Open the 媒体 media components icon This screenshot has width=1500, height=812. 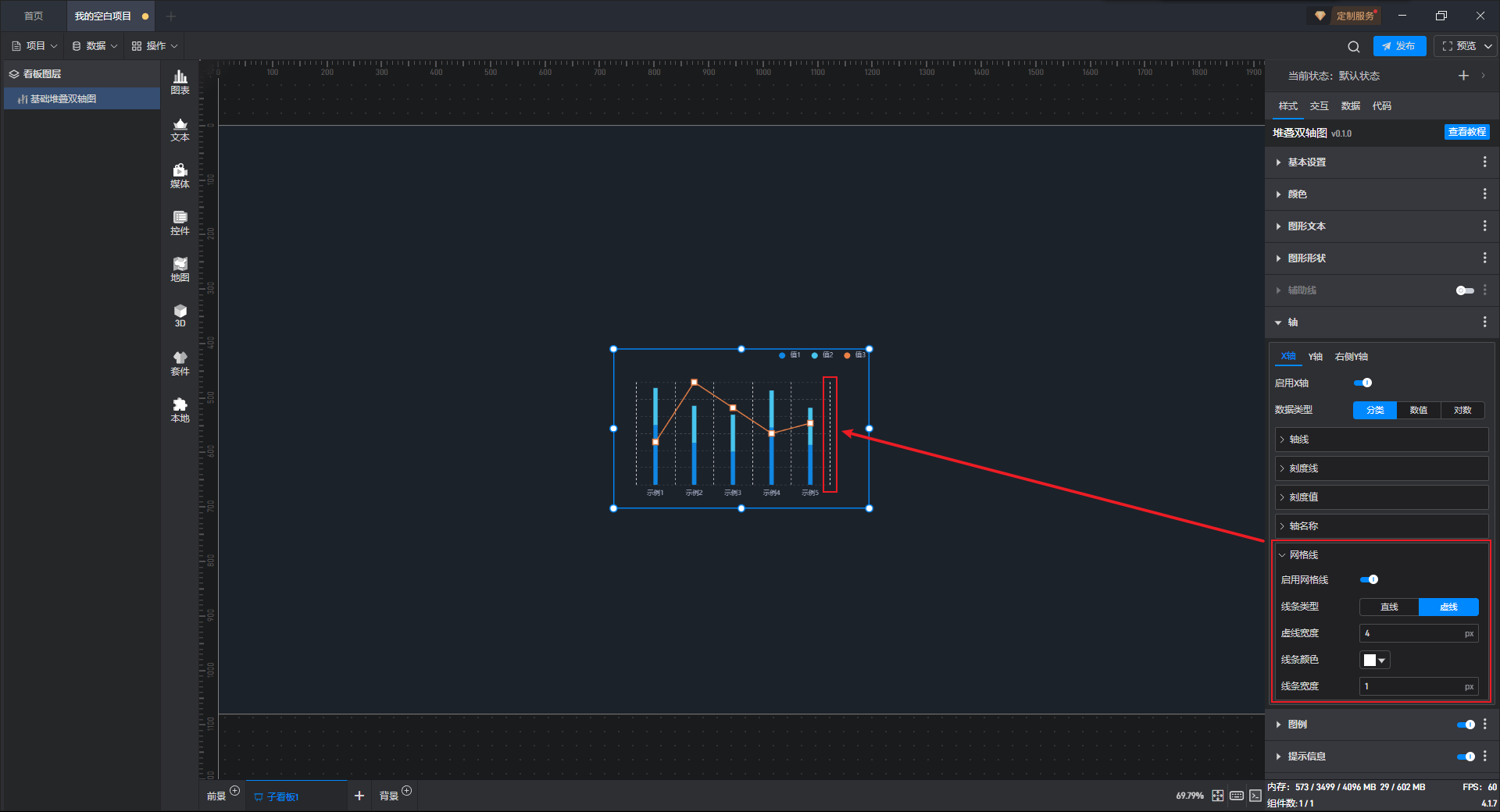point(180,176)
